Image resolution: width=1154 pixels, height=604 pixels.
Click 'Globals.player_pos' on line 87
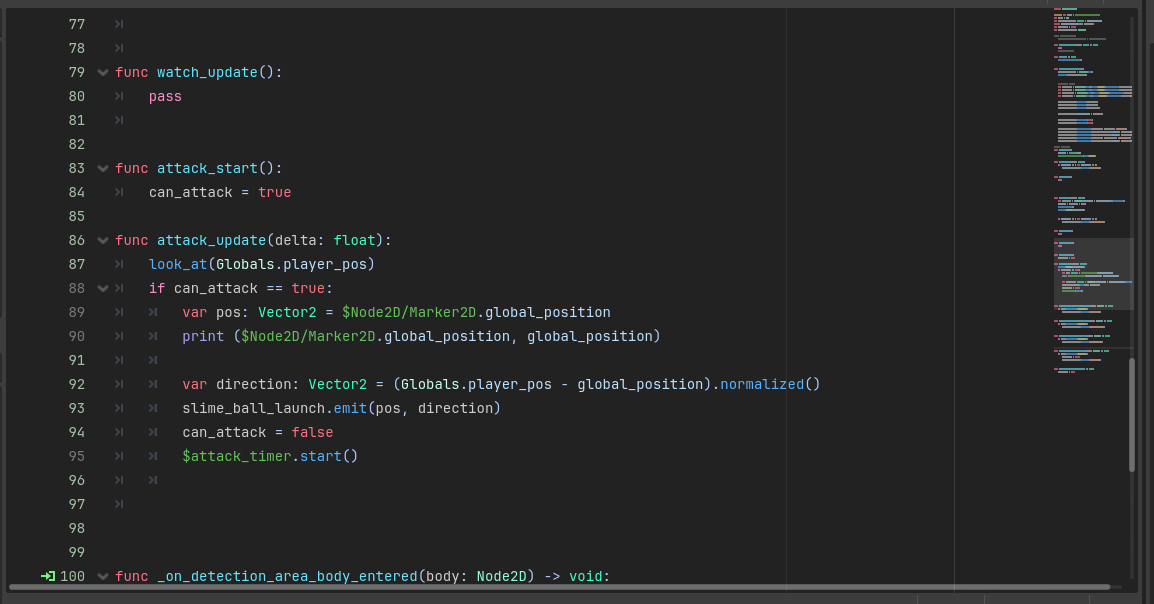[x=291, y=264]
